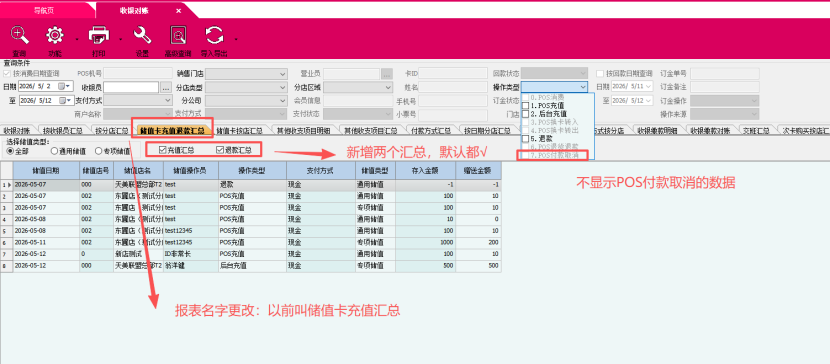This screenshot has height=364, width=830.
Task: Switch to the 按分店汇总 tab
Action: click(x=112, y=130)
